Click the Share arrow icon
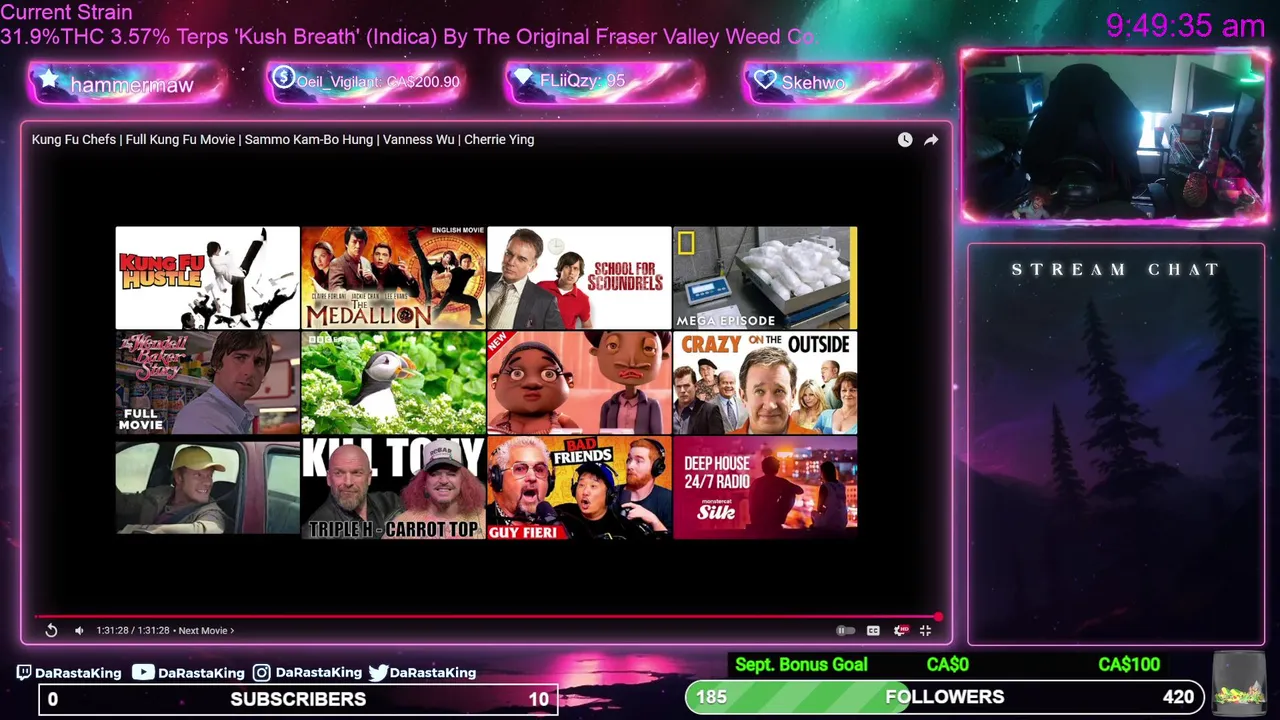Screen dimensions: 1280x720 (x=931, y=140)
